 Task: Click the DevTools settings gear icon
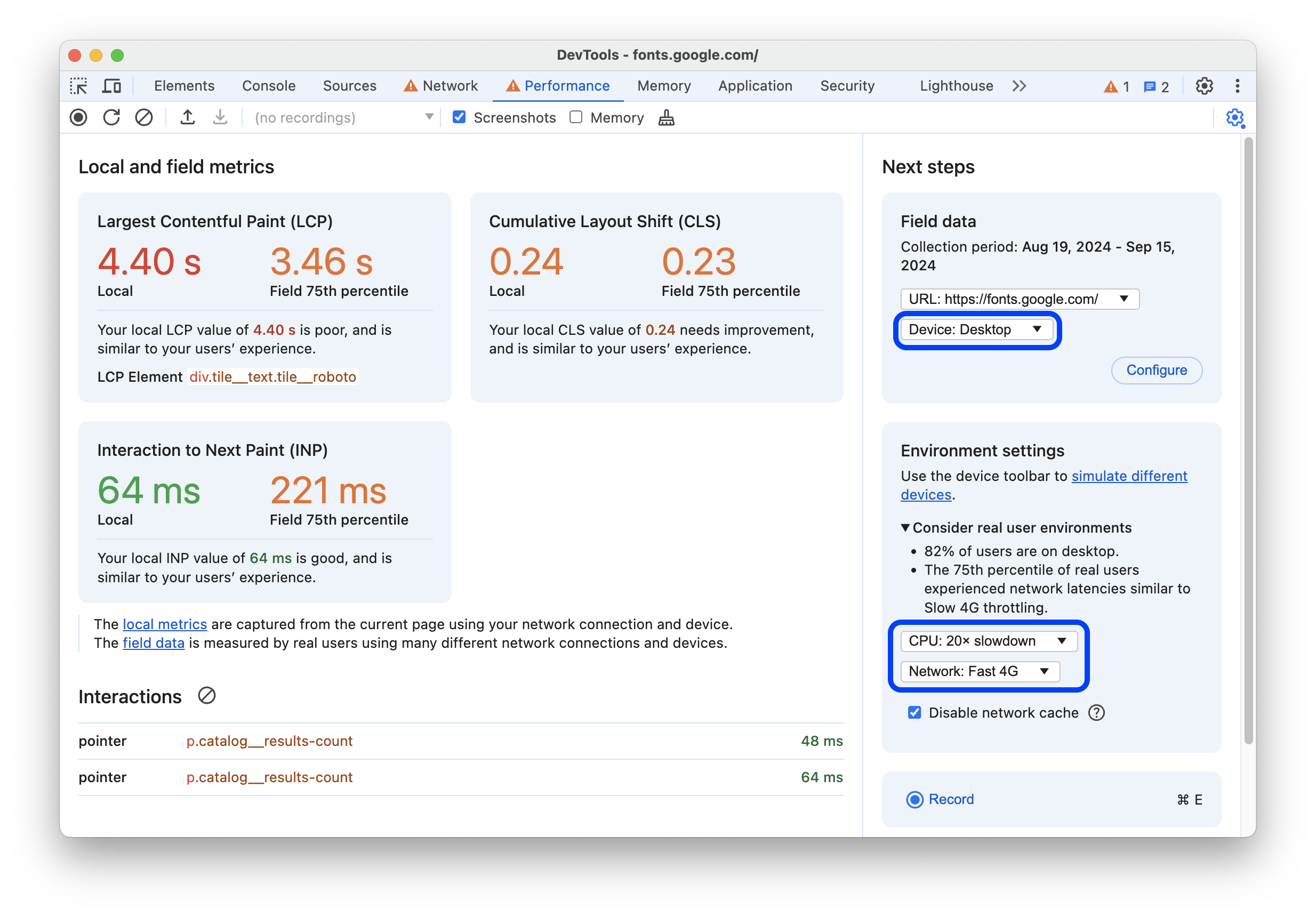(1204, 86)
